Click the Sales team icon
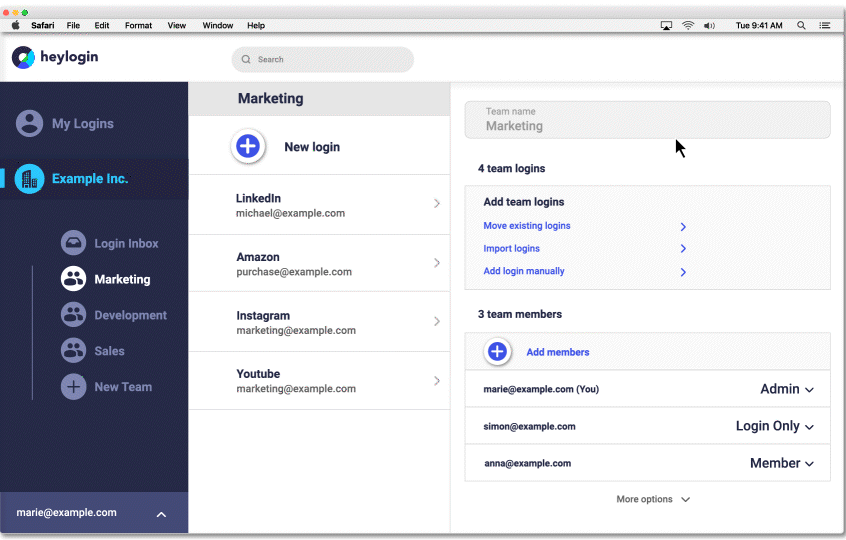Image resolution: width=846 pixels, height=540 pixels. [x=73, y=351]
